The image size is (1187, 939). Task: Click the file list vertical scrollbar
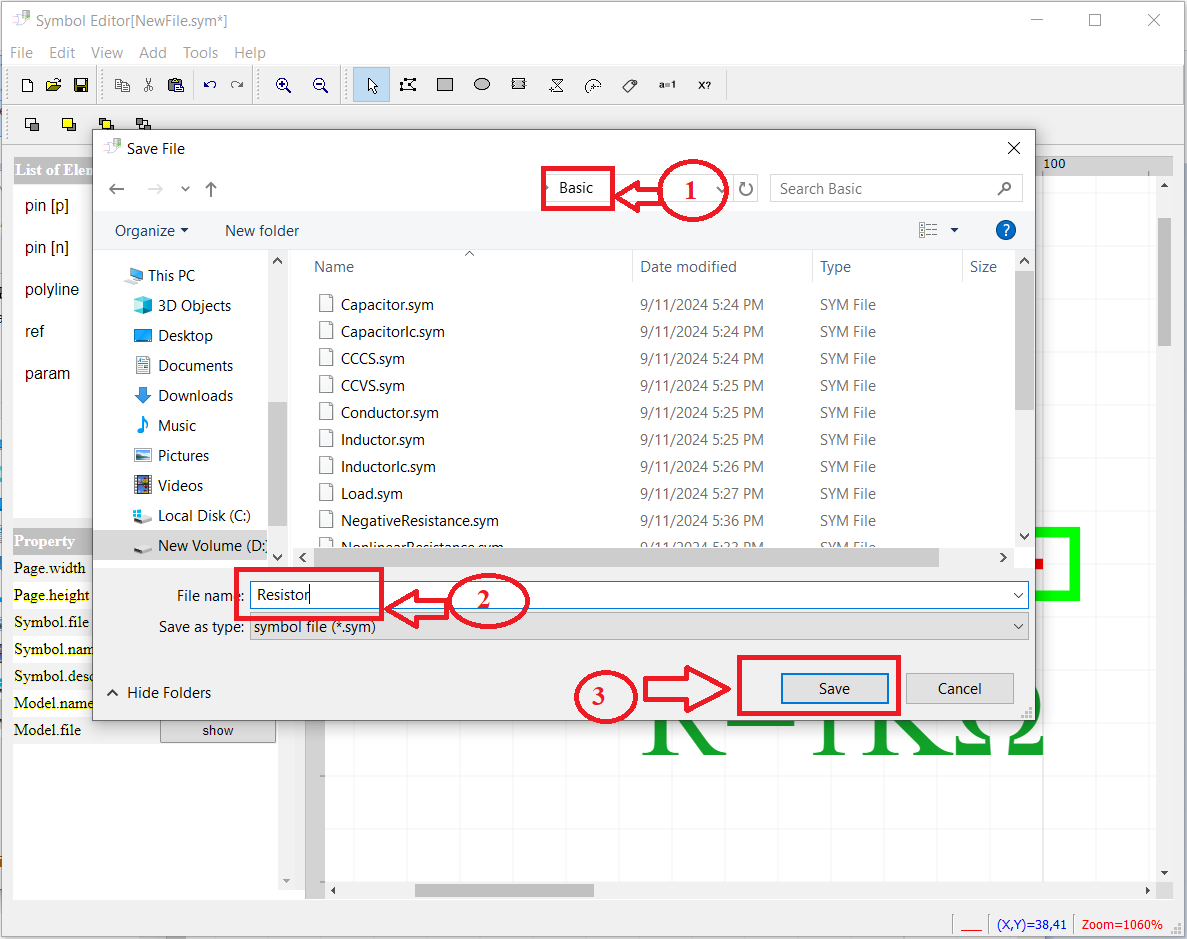coord(1024,341)
